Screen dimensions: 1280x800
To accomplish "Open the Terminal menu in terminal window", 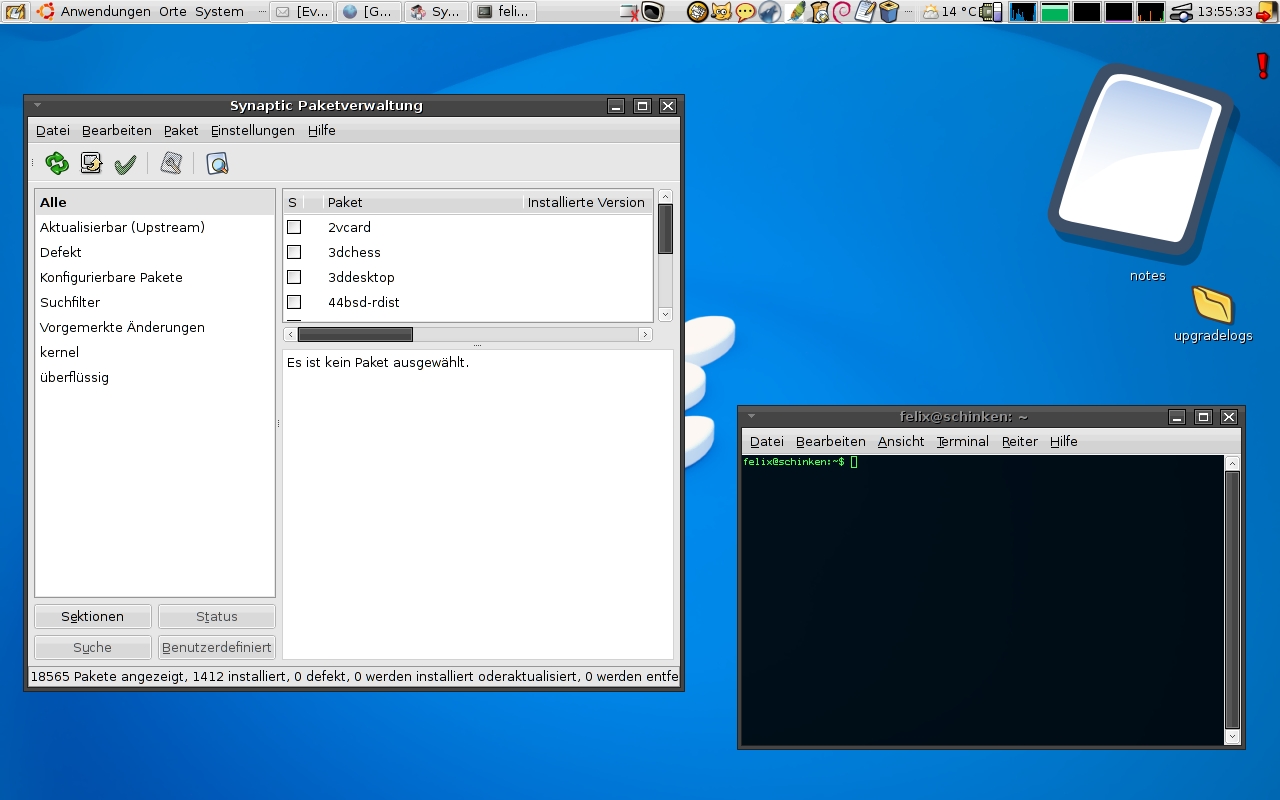I will [x=962, y=441].
